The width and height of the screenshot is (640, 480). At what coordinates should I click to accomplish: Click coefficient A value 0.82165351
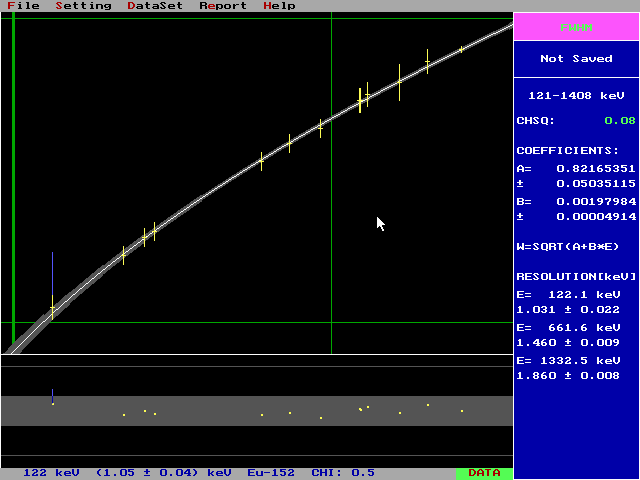tap(596, 169)
